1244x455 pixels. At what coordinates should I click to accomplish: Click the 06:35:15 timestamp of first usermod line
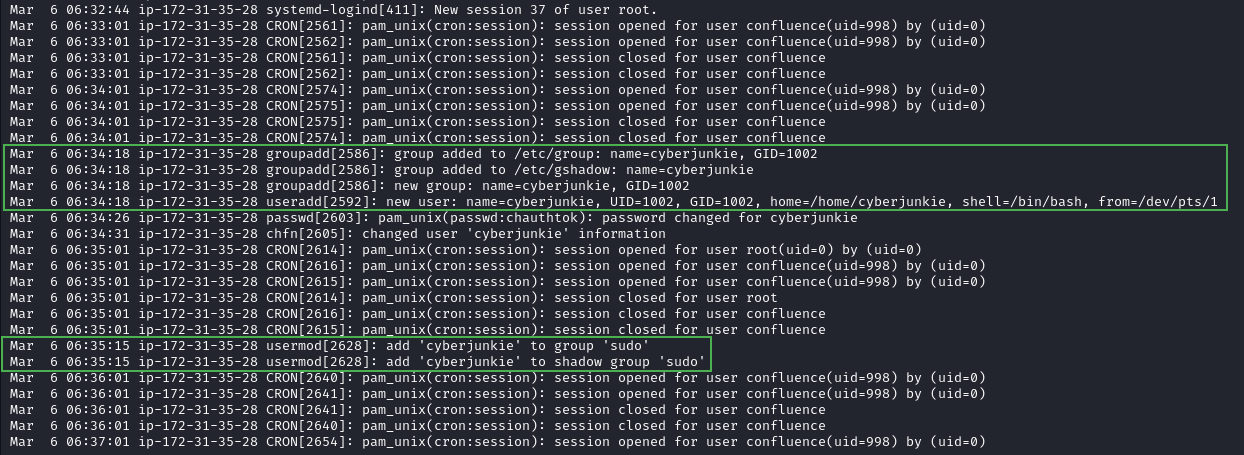[x=98, y=345]
